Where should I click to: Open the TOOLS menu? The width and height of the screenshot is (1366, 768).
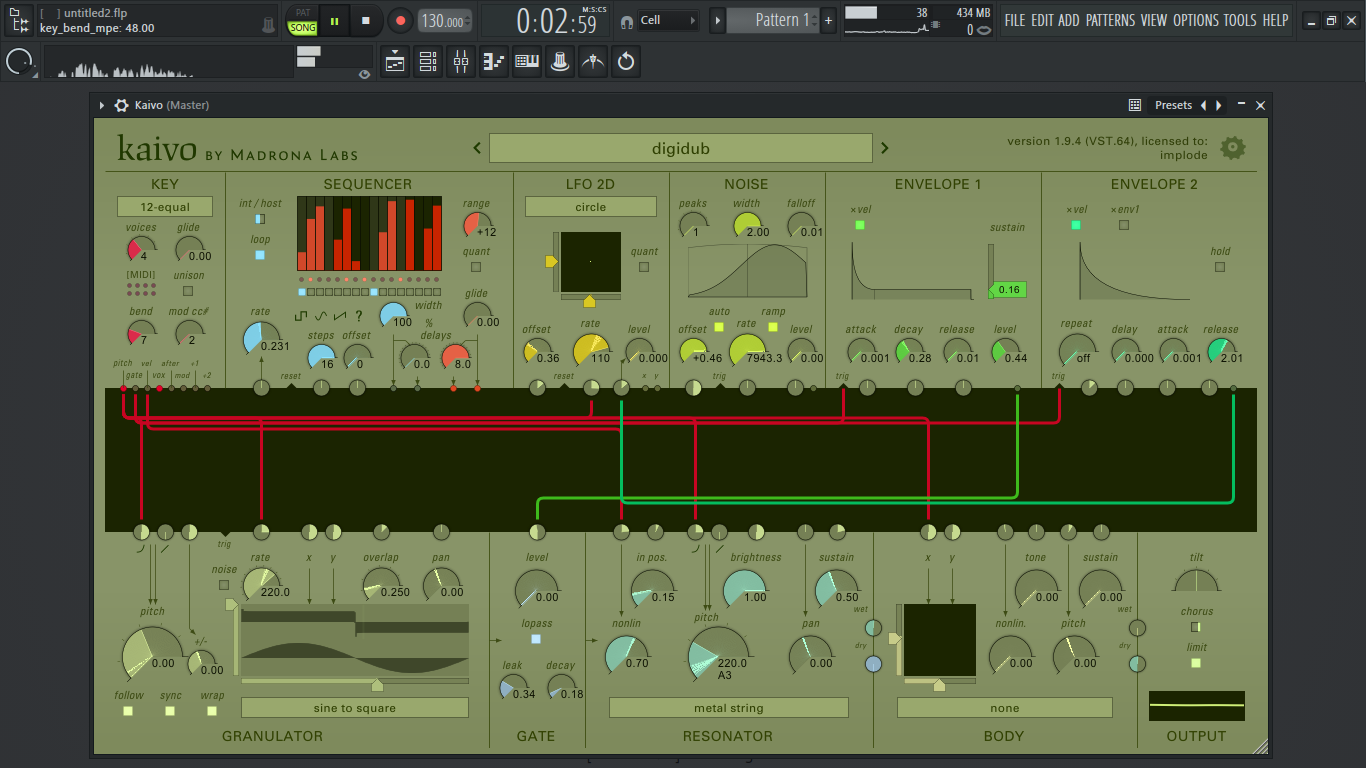(1240, 20)
